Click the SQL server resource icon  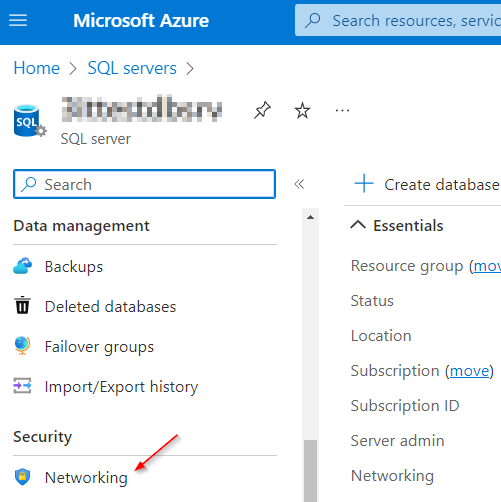tap(30, 121)
